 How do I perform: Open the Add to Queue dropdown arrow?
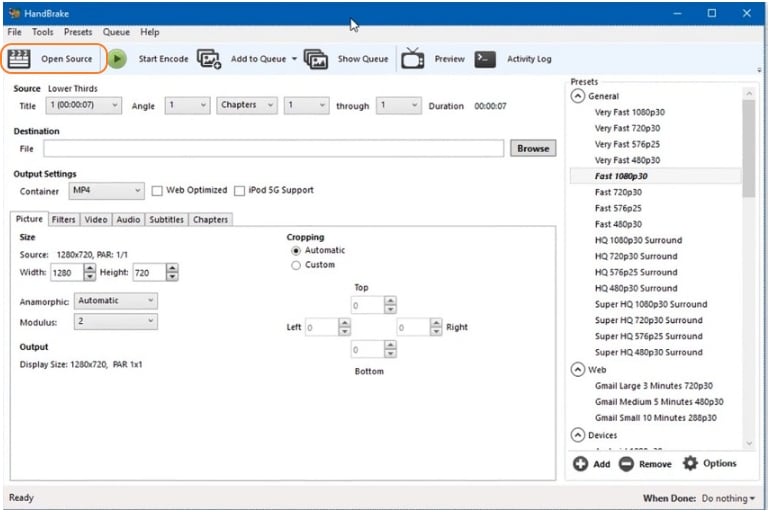pos(294,59)
